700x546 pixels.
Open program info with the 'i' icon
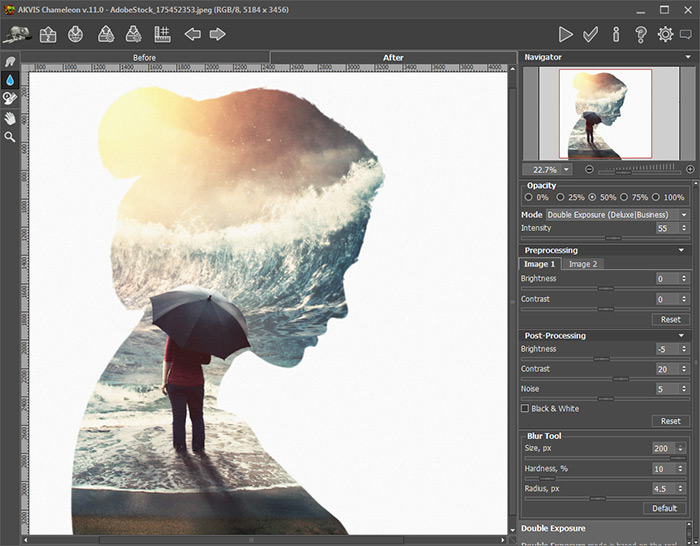[x=616, y=34]
